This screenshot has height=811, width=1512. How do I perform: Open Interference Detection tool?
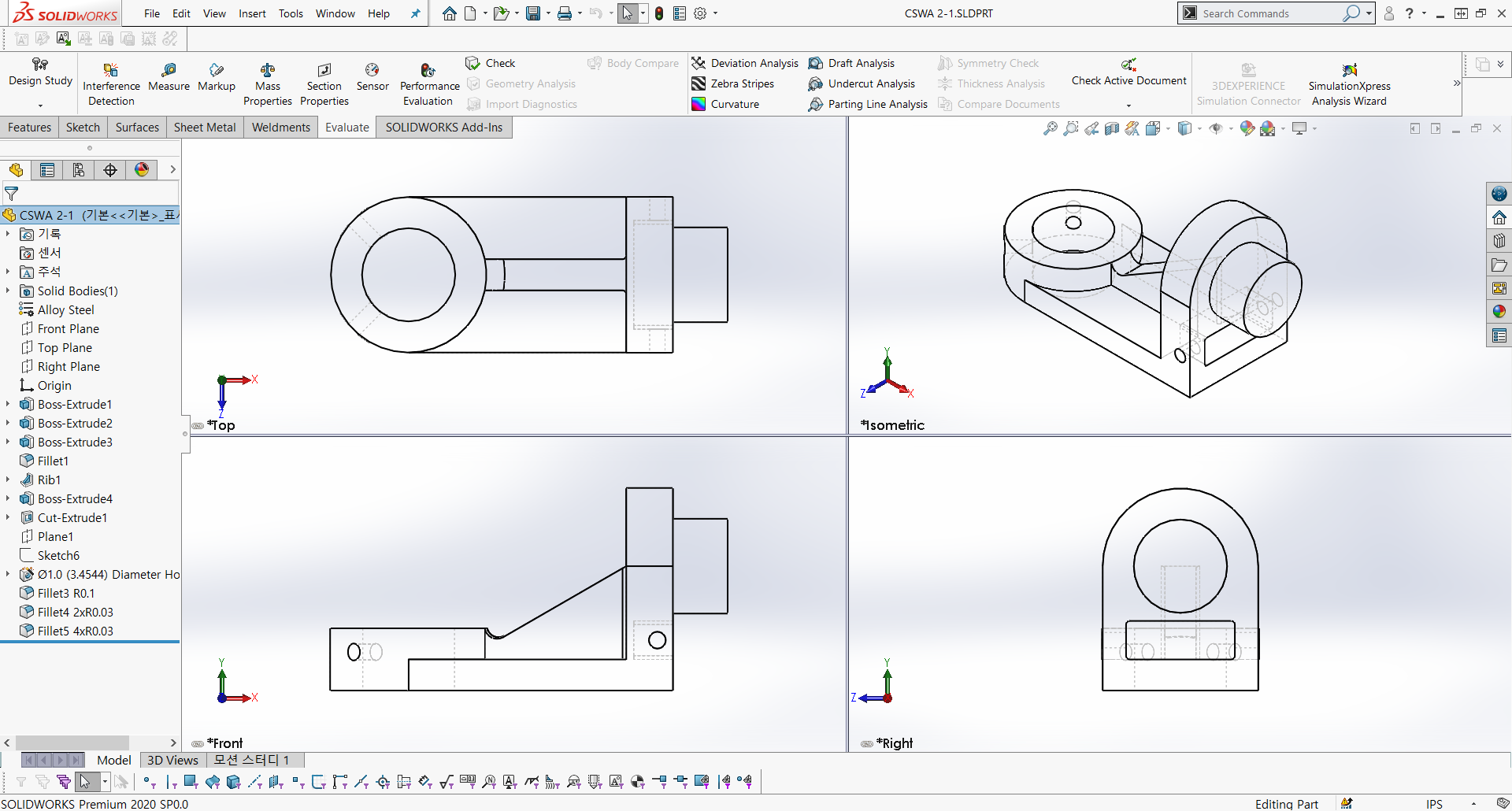[111, 84]
